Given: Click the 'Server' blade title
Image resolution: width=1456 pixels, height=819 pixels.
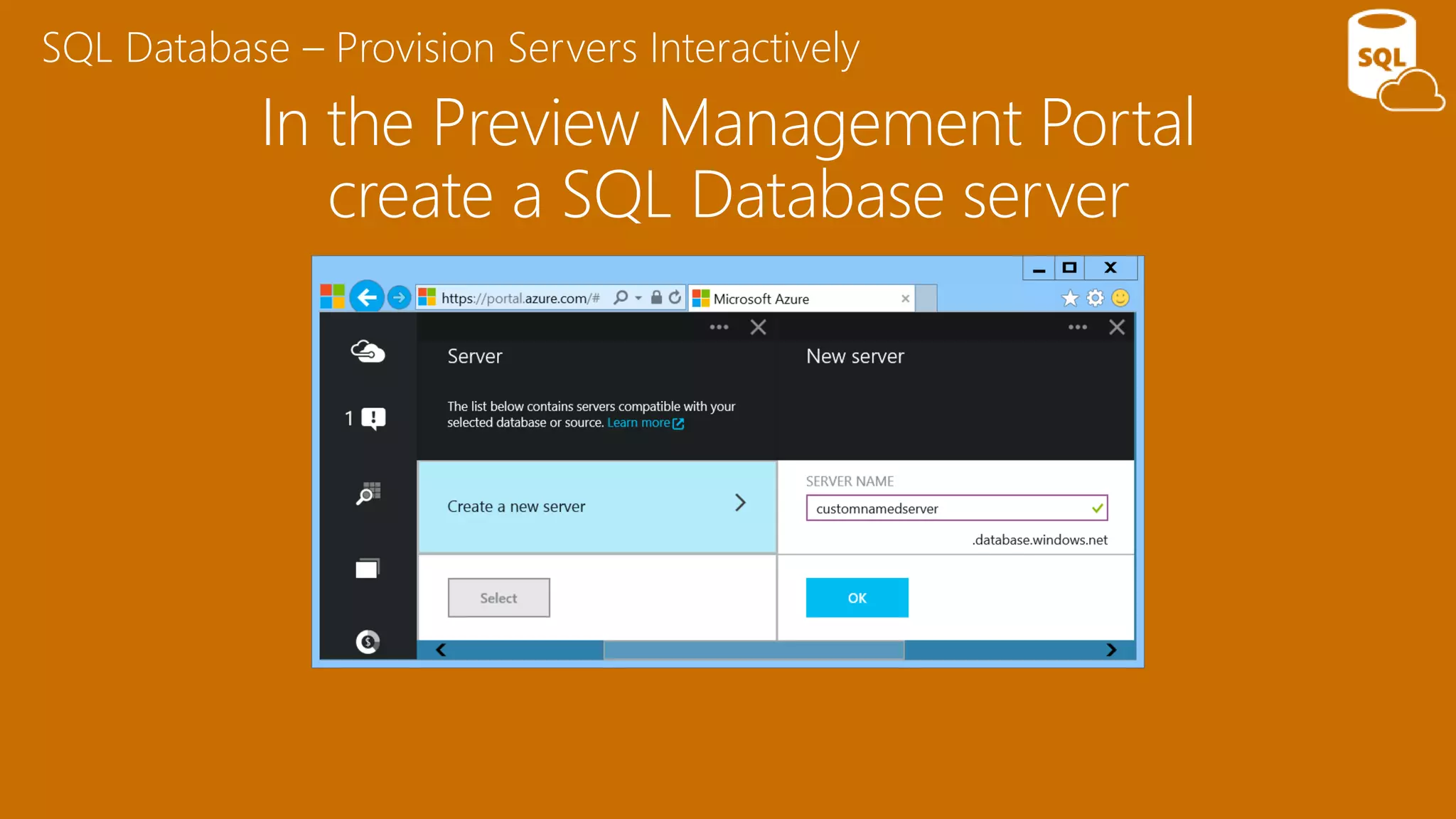Looking at the screenshot, I should click(474, 356).
